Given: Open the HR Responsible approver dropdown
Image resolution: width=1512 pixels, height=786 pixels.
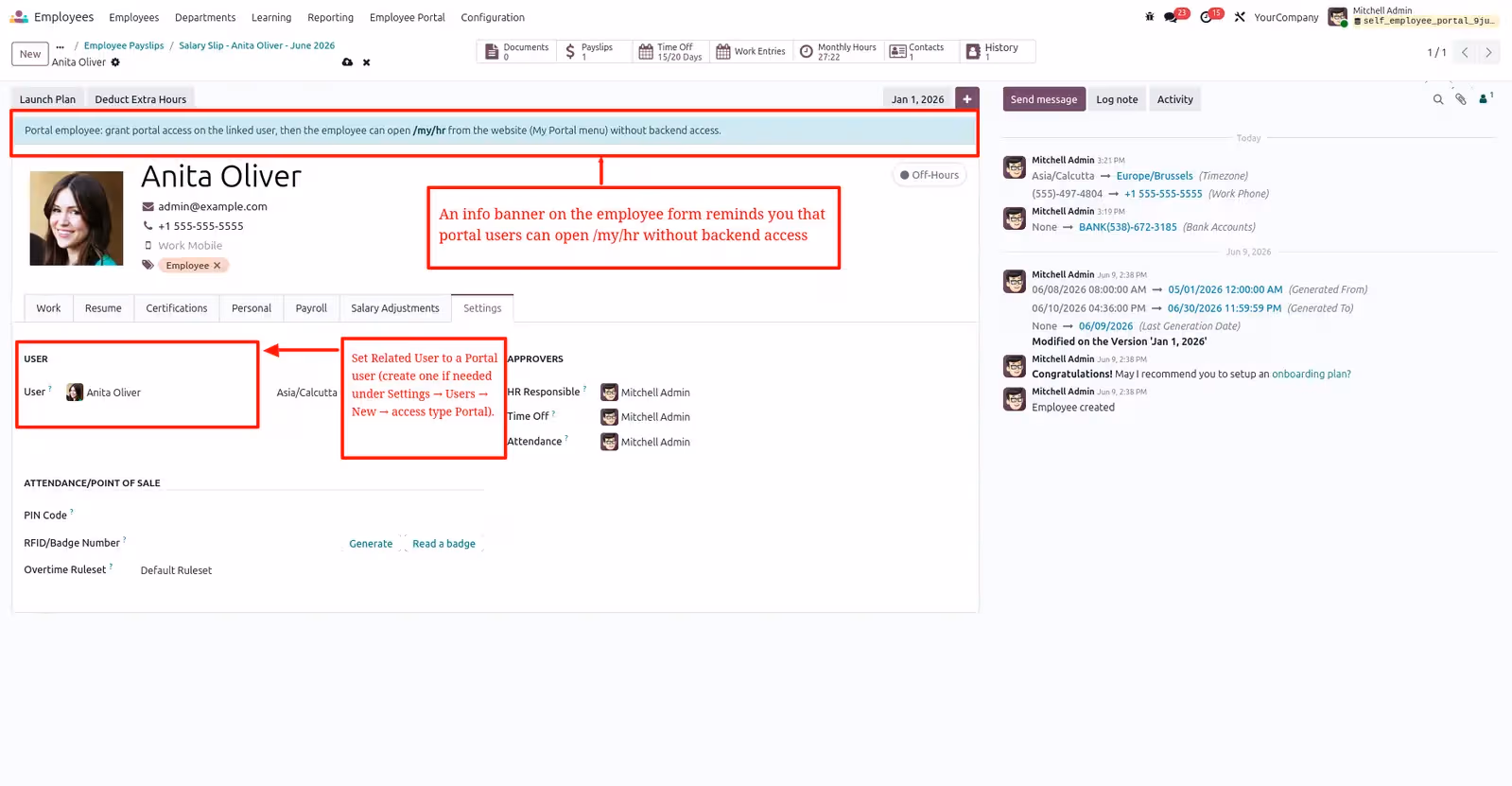Looking at the screenshot, I should 654,393.
